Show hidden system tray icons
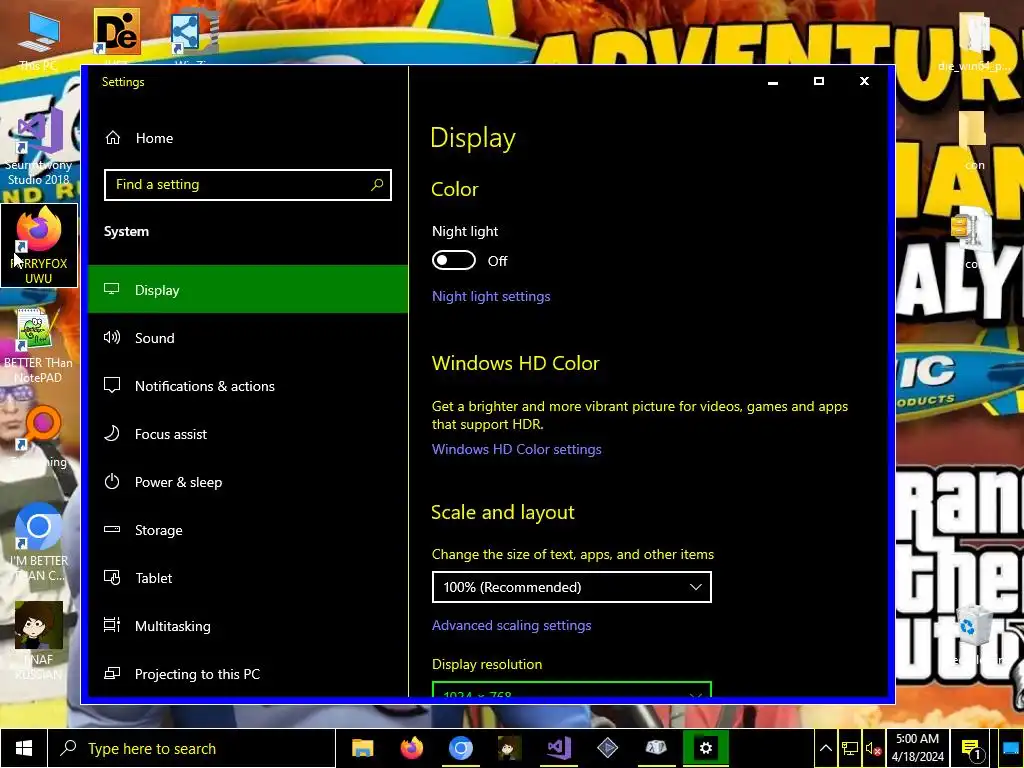Viewport: 1024px width, 768px height. 825,748
